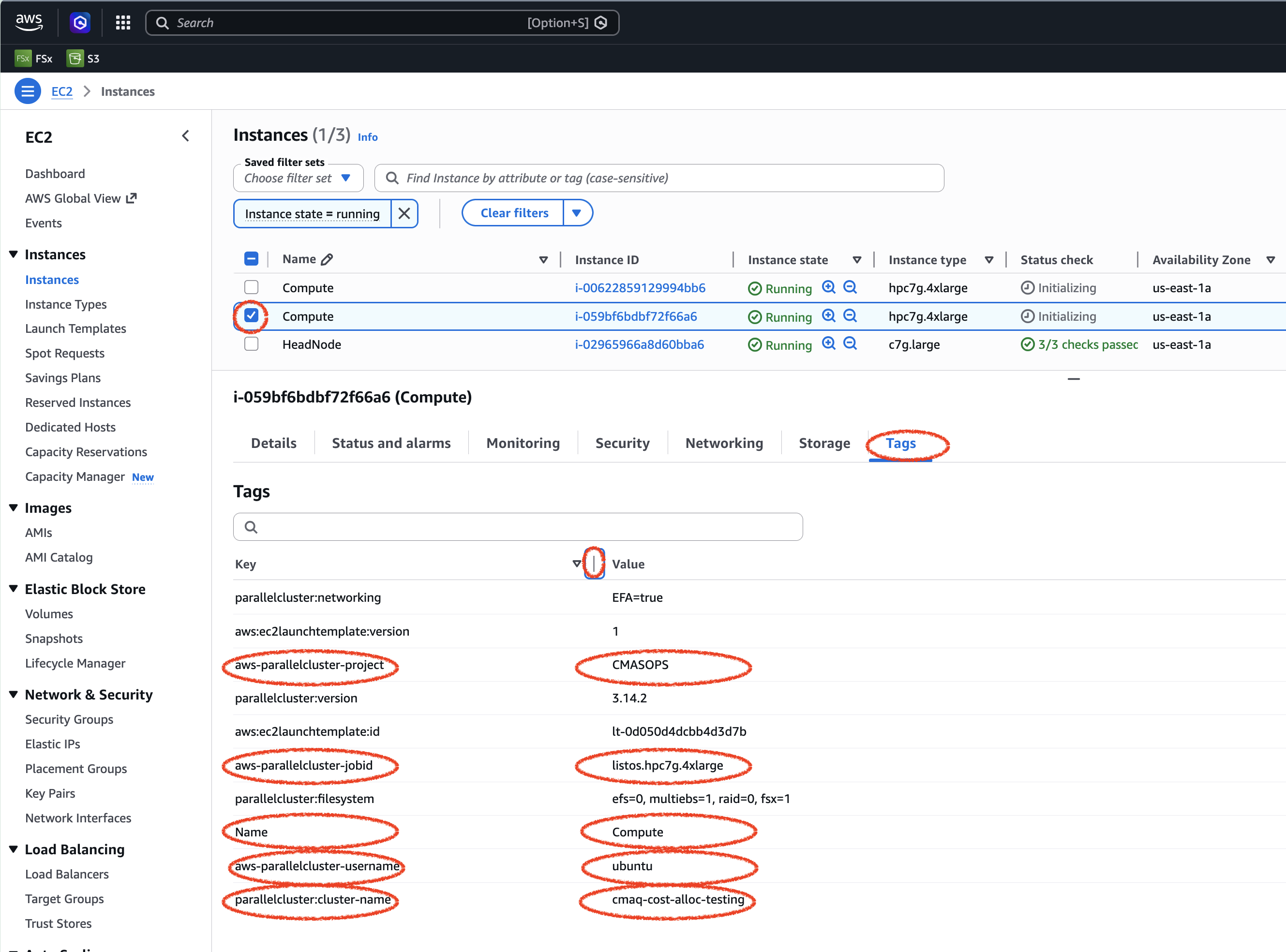Screen dimensions: 1286x952
Task: Click the Clear filters button
Action: click(514, 213)
